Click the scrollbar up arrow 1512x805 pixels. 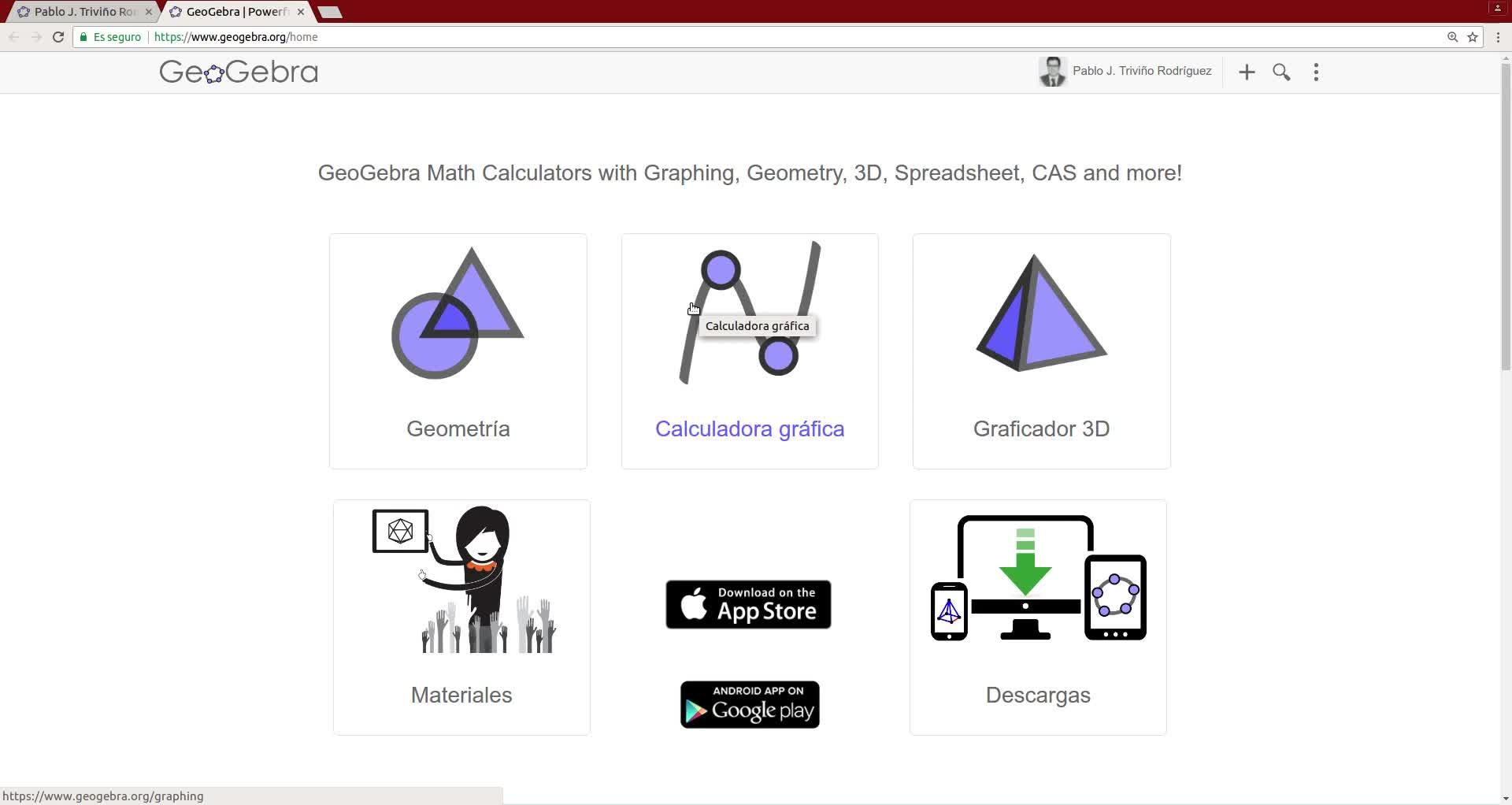[1506, 59]
